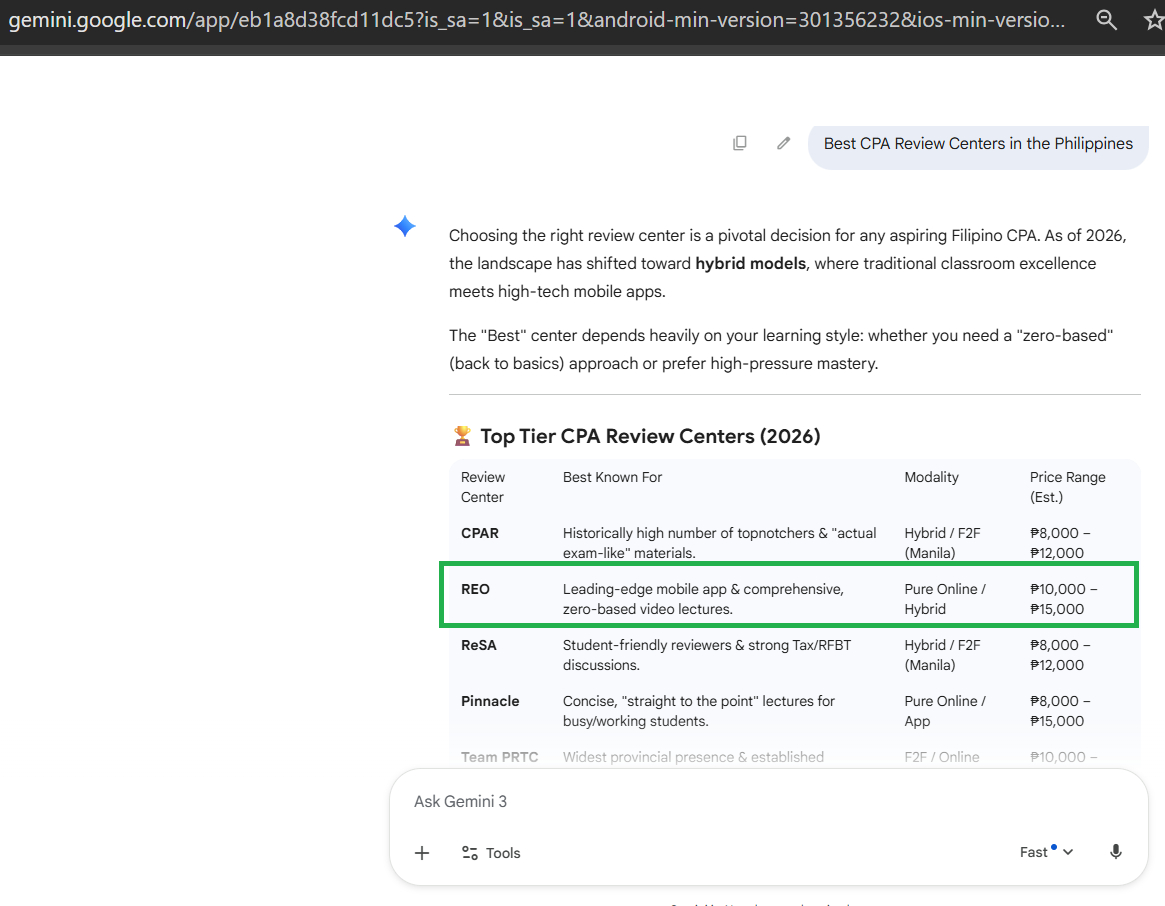Click the plus icon to add files
1165x906 pixels.
pyautogui.click(x=422, y=853)
